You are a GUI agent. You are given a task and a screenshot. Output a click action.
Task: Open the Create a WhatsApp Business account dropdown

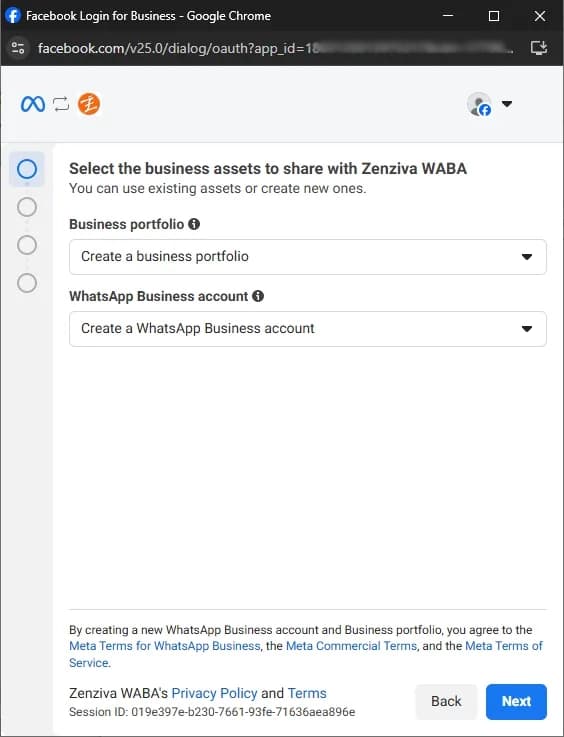pos(308,329)
